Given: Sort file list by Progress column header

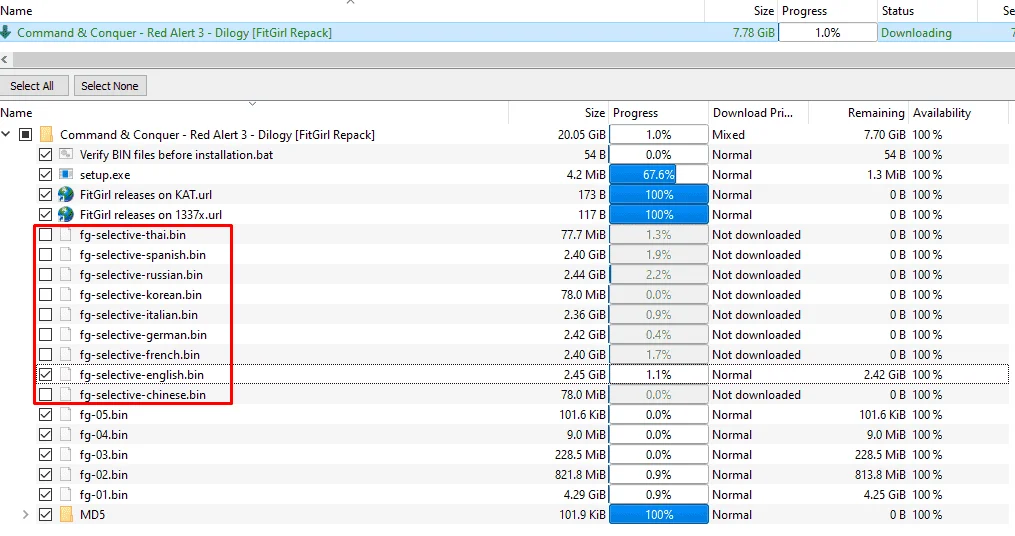Looking at the screenshot, I should tap(658, 113).
